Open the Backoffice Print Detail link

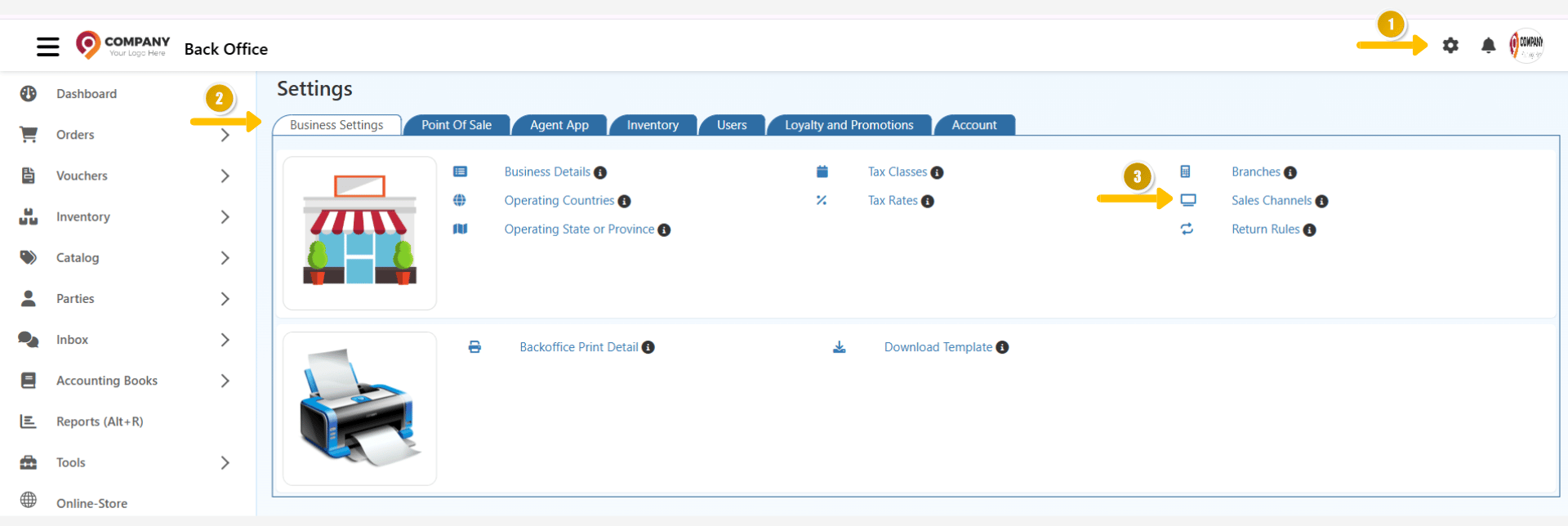coord(579,347)
